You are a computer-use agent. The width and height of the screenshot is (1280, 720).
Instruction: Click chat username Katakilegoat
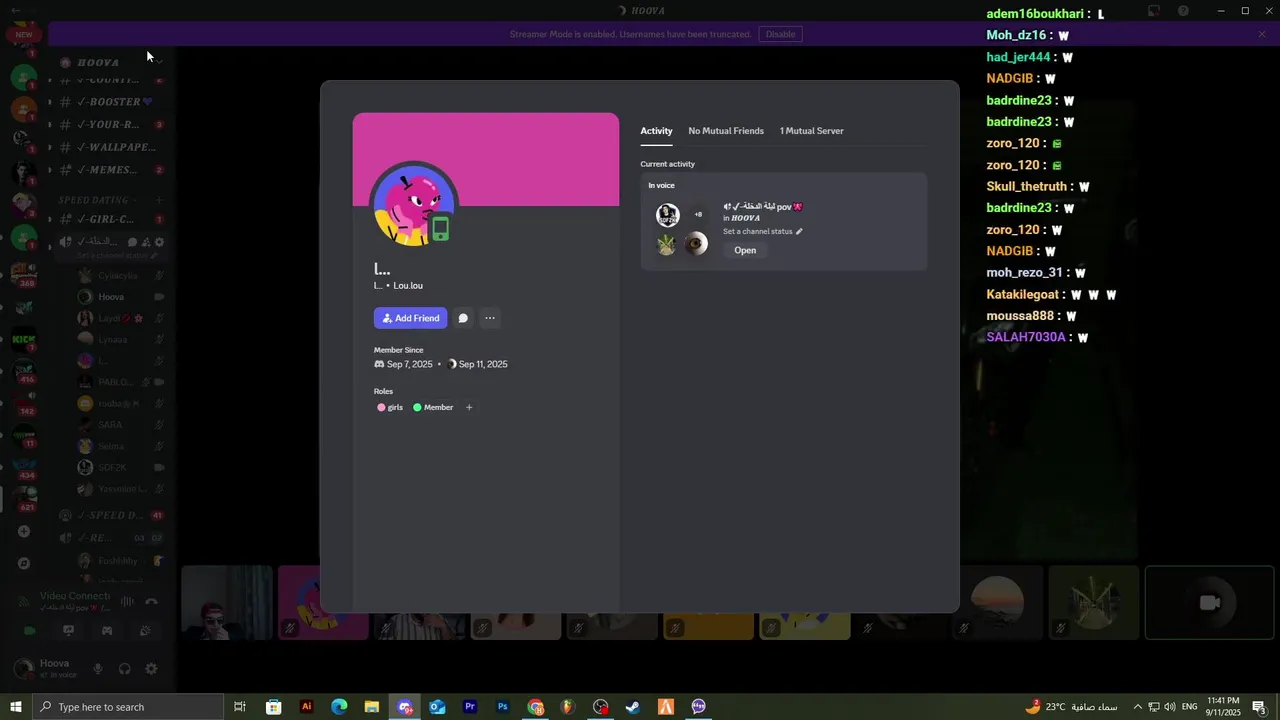1023,295
